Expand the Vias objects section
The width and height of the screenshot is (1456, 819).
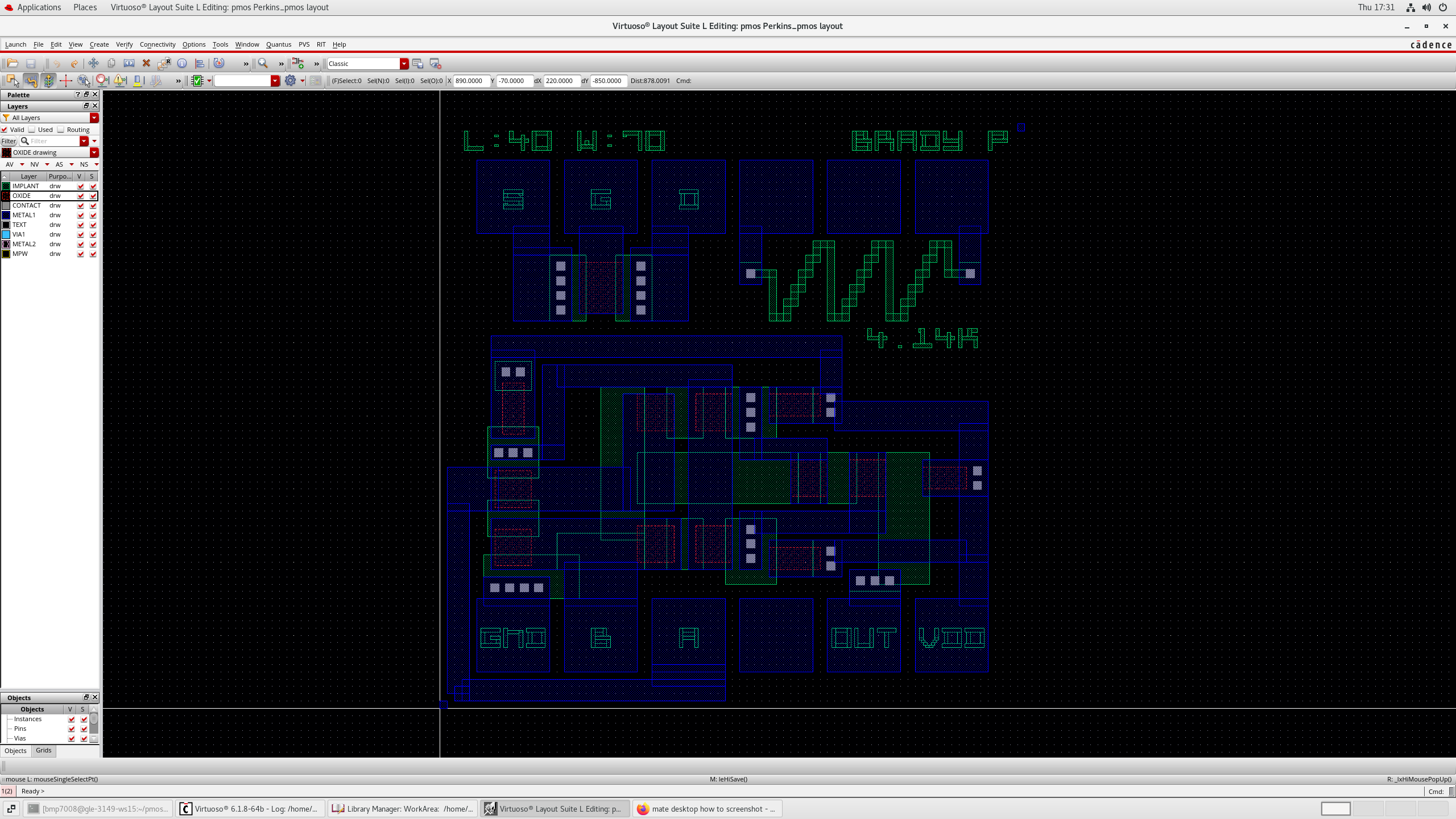[8, 738]
